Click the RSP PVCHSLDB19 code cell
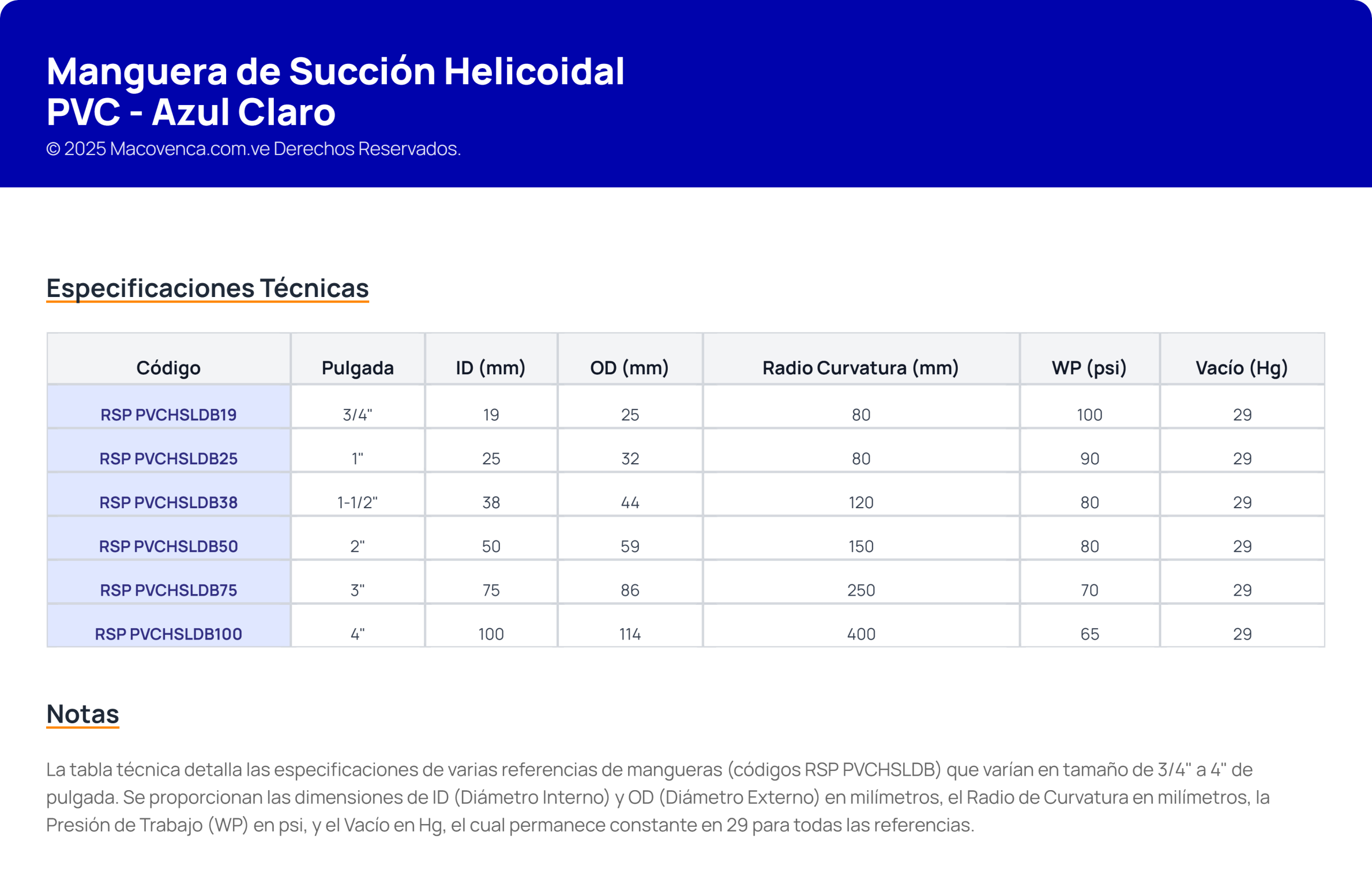The image size is (1372, 876). pyautogui.click(x=168, y=414)
